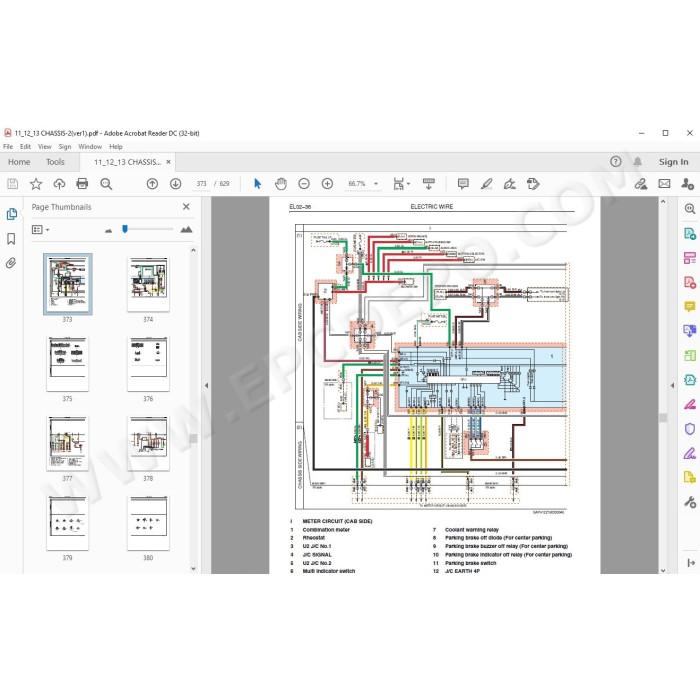Go to the next page arrow

tap(175, 183)
